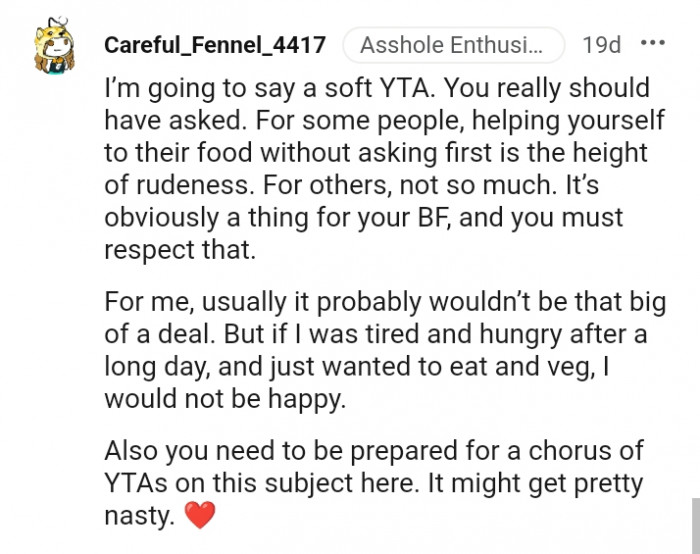Viewport: 700px width, 554px height.
Task: Click the word "rudeness" in the comment
Action: pyautogui.click(x=200, y=186)
